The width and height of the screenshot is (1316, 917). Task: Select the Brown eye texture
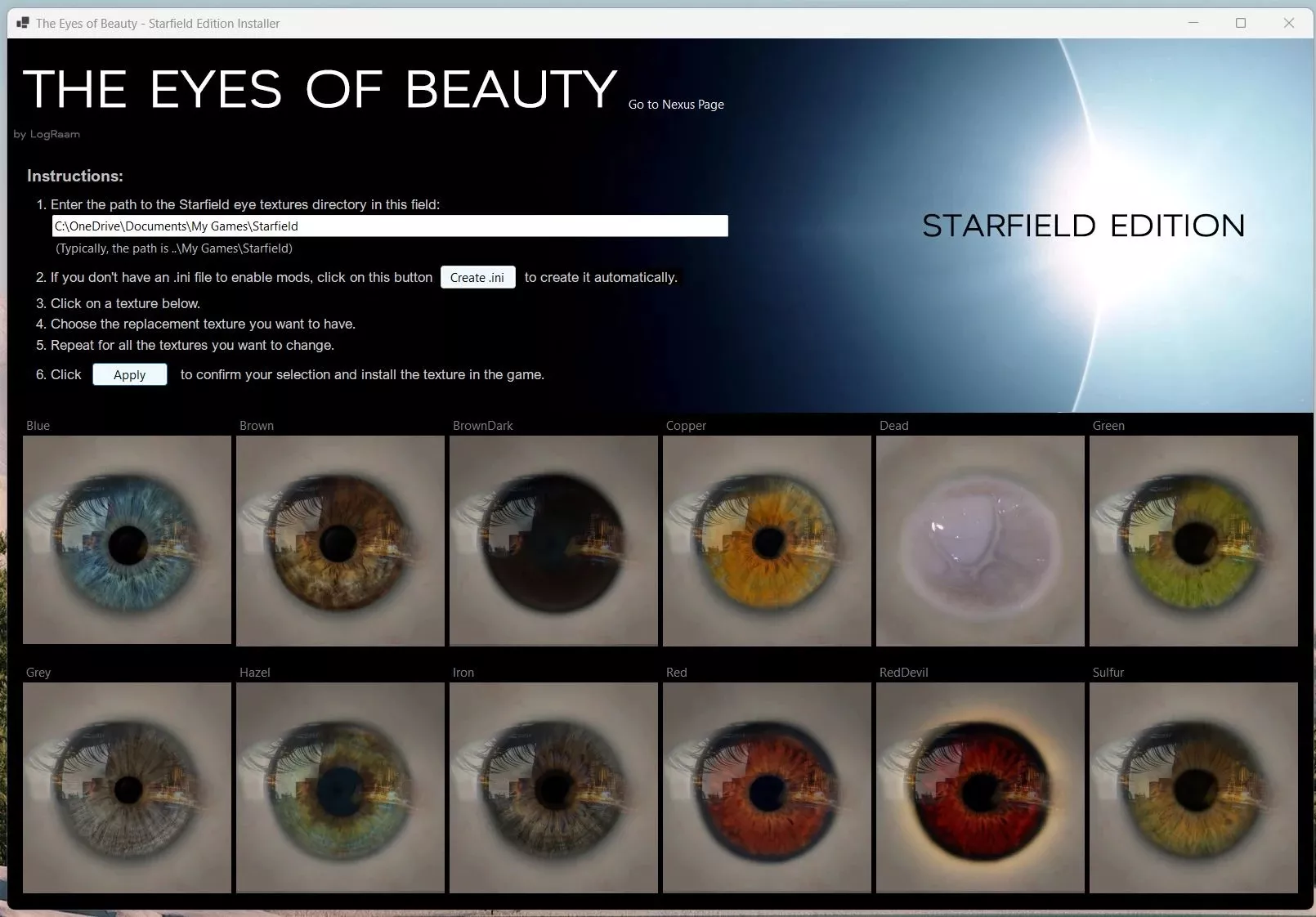pyautogui.click(x=340, y=540)
